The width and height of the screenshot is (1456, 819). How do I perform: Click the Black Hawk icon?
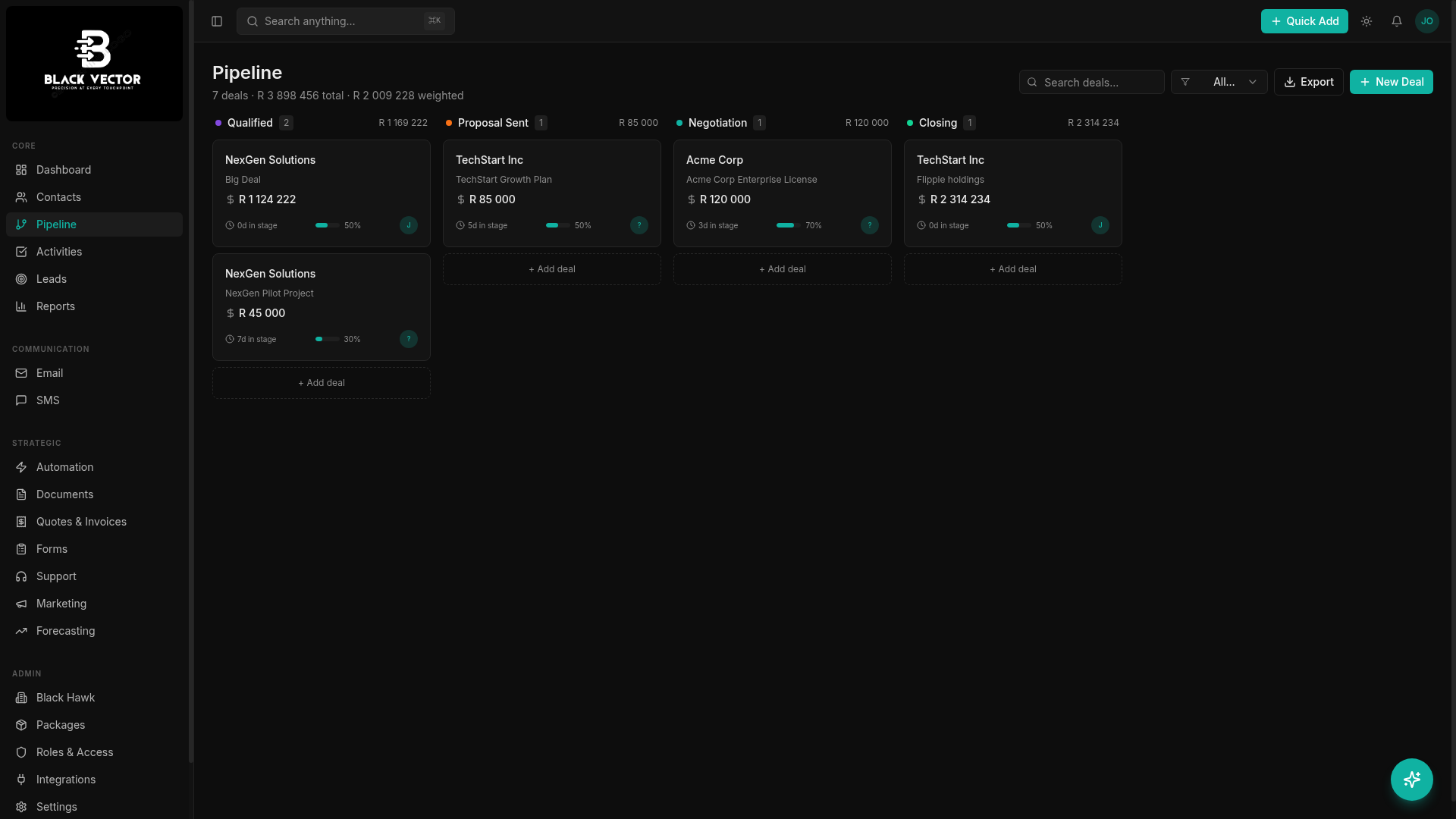click(x=21, y=698)
